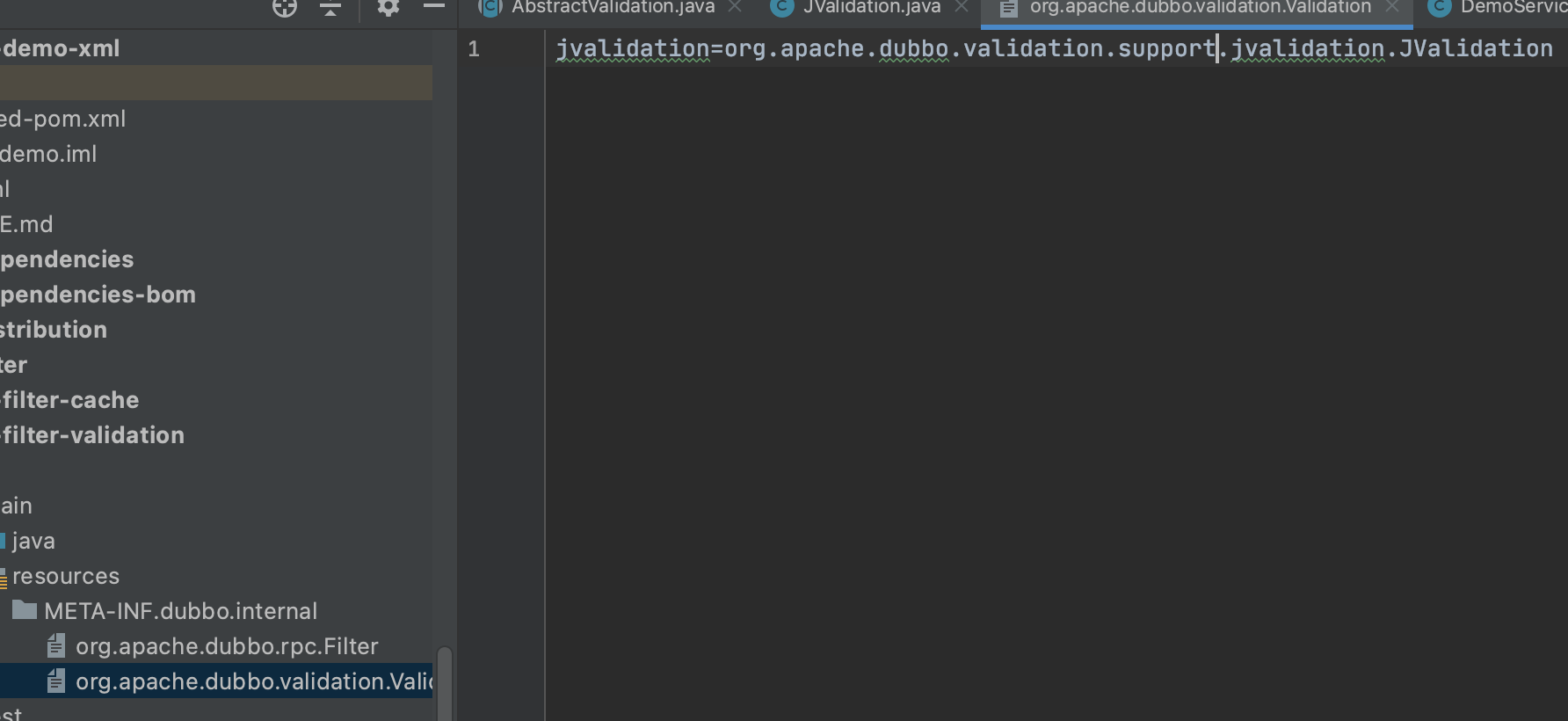Click org.apache.dubbo.rpc.Filter file icon

tap(56, 646)
